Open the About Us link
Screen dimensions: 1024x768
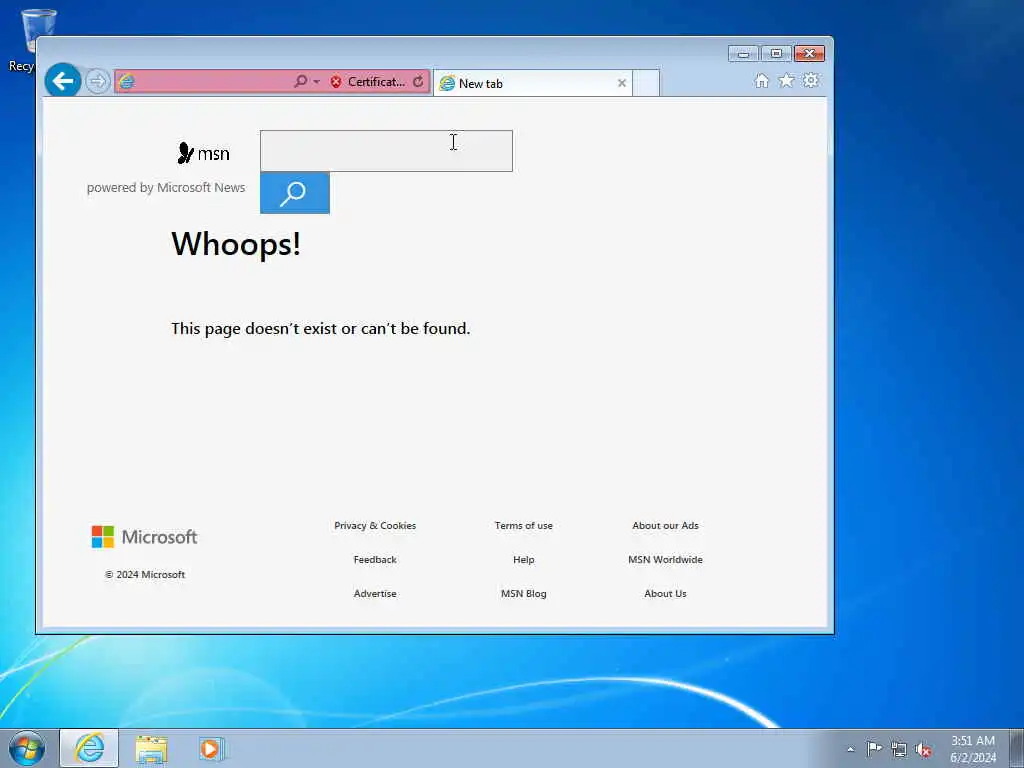(665, 594)
